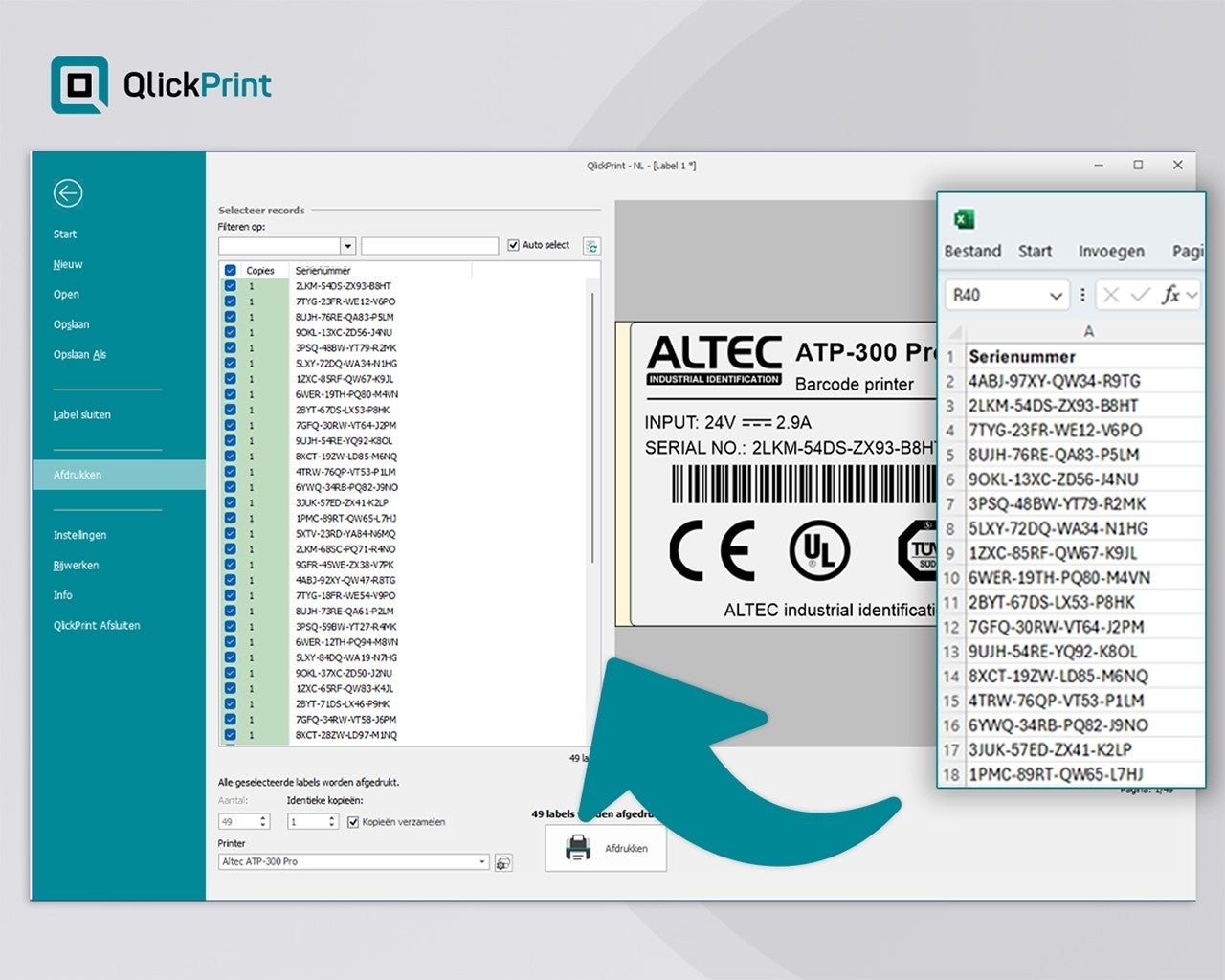The image size is (1225, 980).
Task: Click the refresh records icon beside Auto select
Action: pyautogui.click(x=591, y=246)
